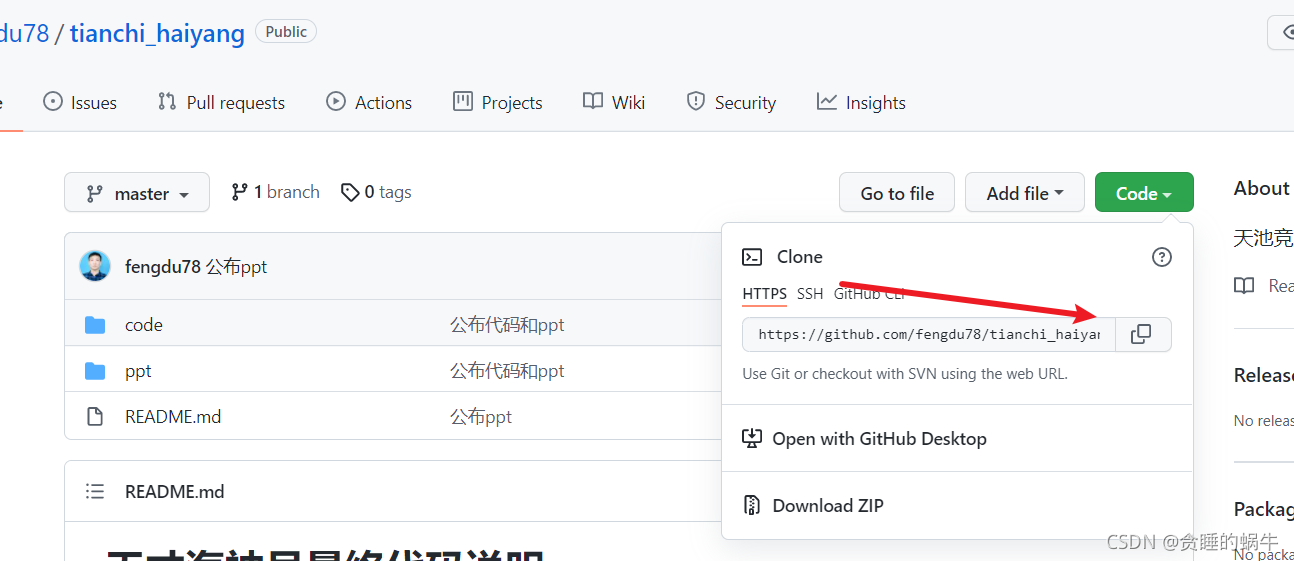Viewport: 1294px width, 561px height.
Task: Click the fengdu78 avatar image
Action: [x=95, y=266]
